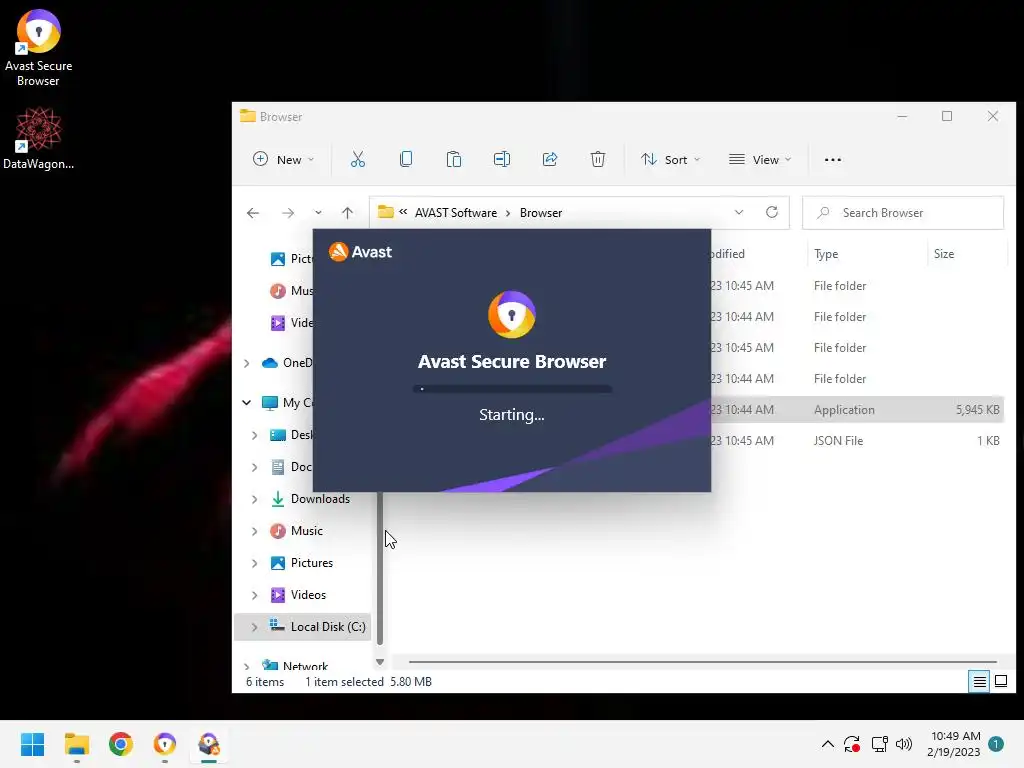The height and width of the screenshot is (768, 1024).
Task: Click the sync update tray icon
Action: pos(852,744)
